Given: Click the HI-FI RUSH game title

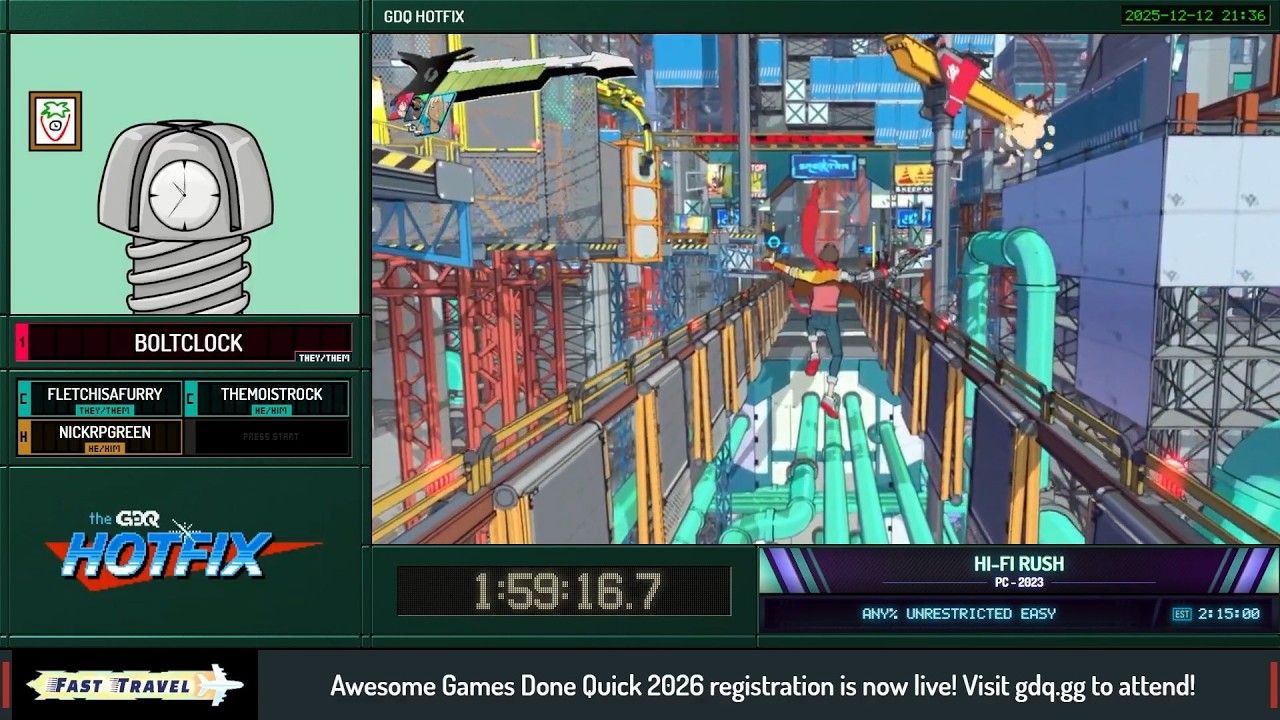Looking at the screenshot, I should 1019,564.
